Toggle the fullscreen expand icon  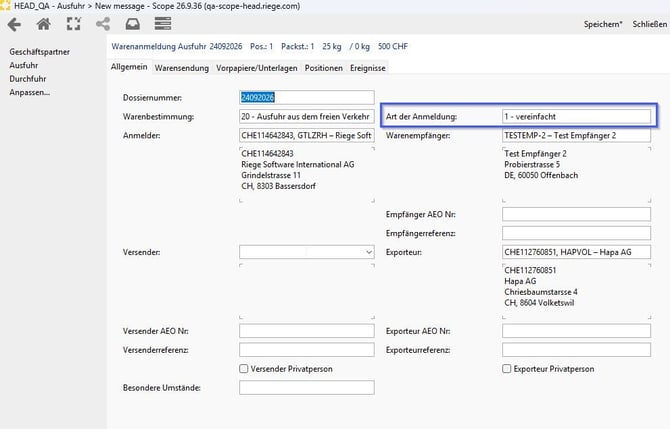coord(73,24)
